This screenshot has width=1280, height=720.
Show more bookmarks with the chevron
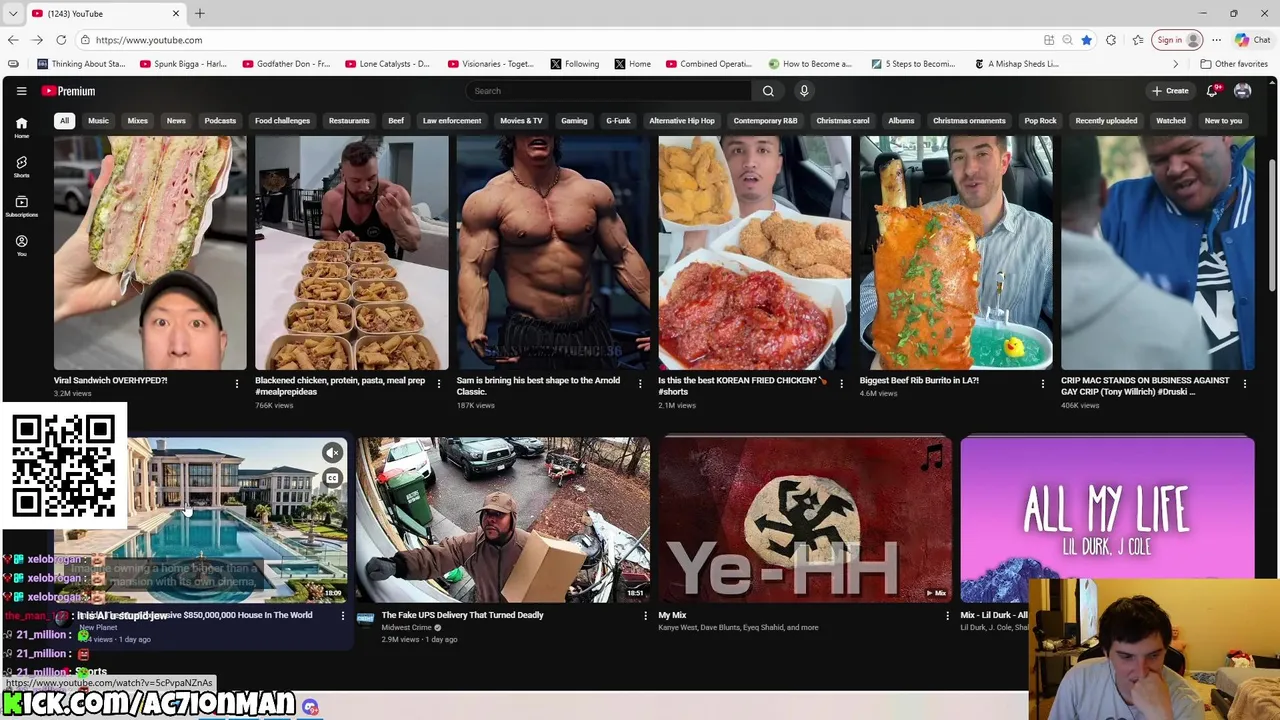(1176, 64)
